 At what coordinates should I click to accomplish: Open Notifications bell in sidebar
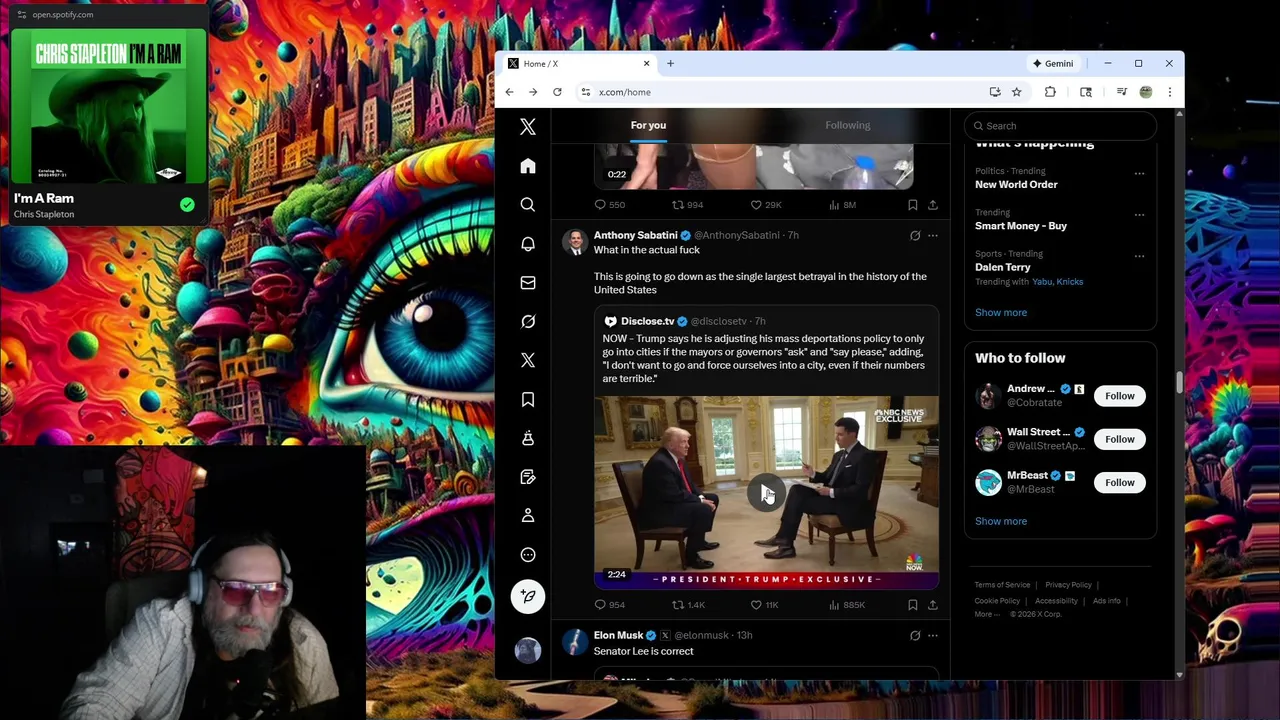tap(528, 244)
